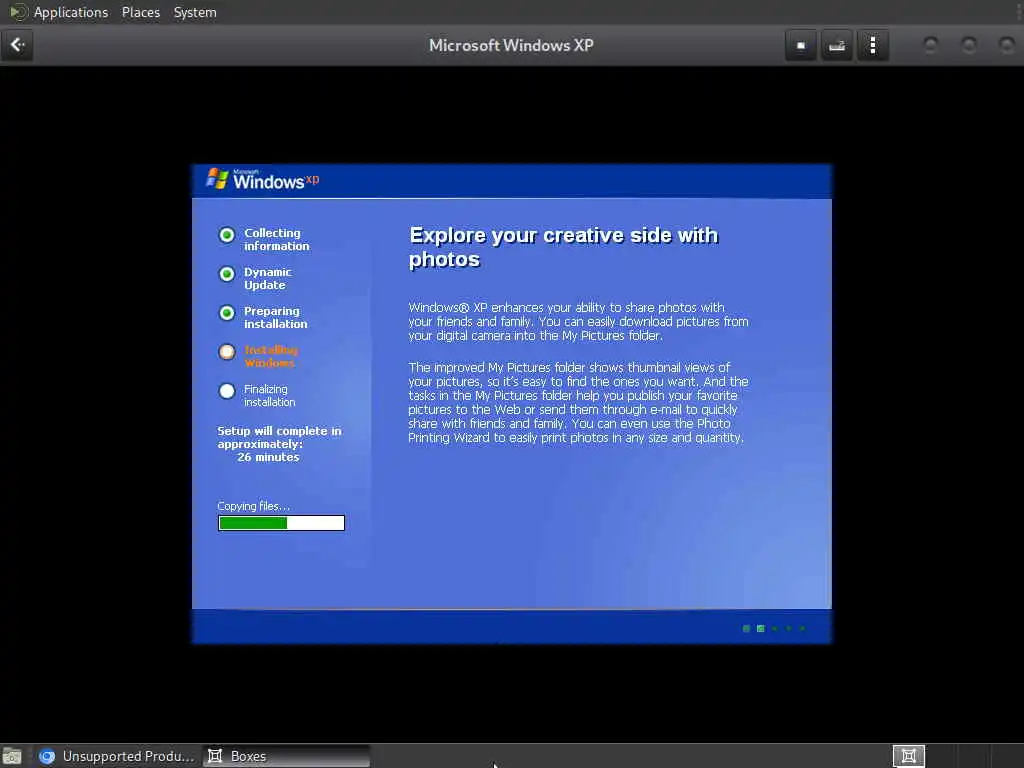This screenshot has width=1024, height=768.
Task: Open the Boxes three-dot menu
Action: (872, 46)
